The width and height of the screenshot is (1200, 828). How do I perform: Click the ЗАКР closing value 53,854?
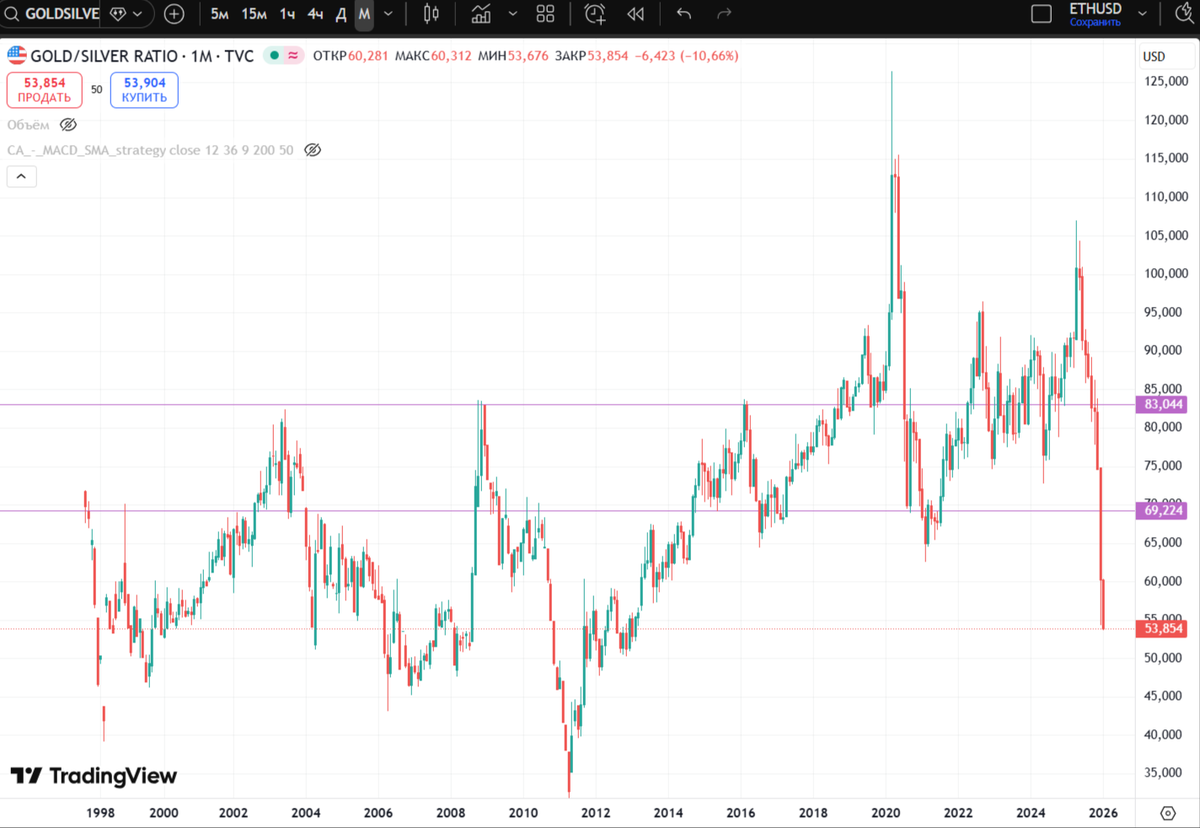point(608,56)
